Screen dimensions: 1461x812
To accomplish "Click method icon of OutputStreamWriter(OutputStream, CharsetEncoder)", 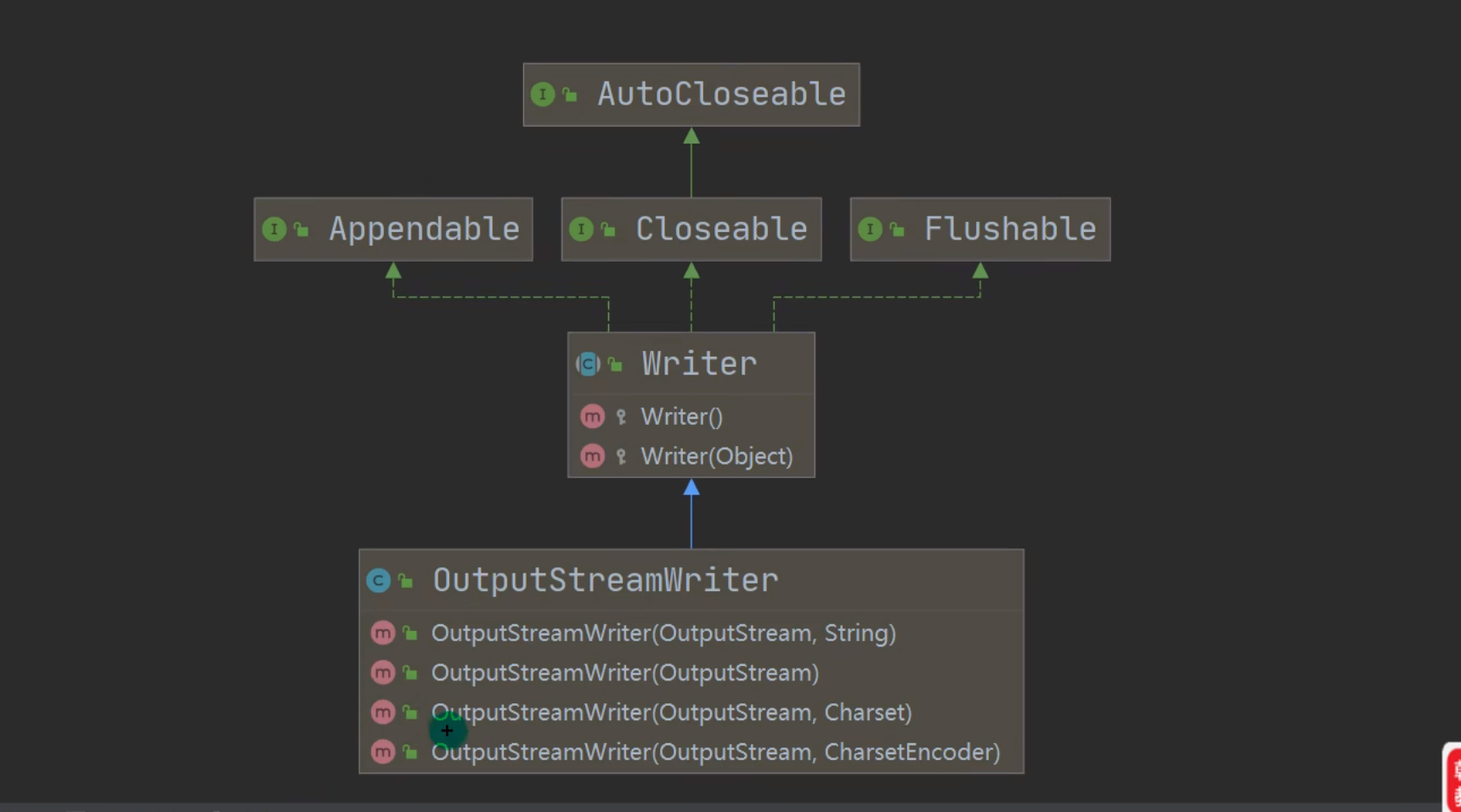I will pyautogui.click(x=383, y=752).
